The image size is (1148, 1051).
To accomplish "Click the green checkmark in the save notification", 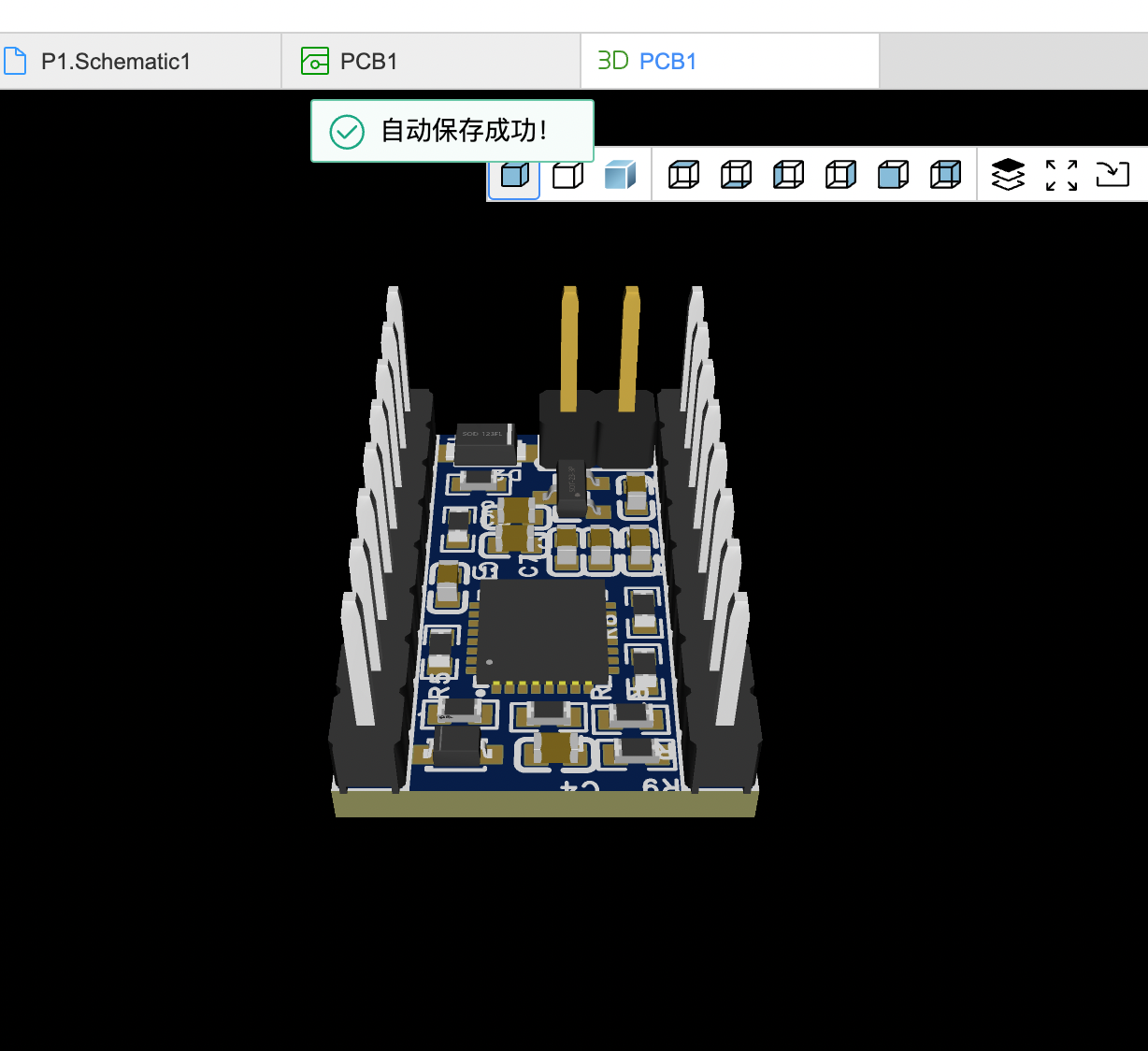I will click(347, 132).
